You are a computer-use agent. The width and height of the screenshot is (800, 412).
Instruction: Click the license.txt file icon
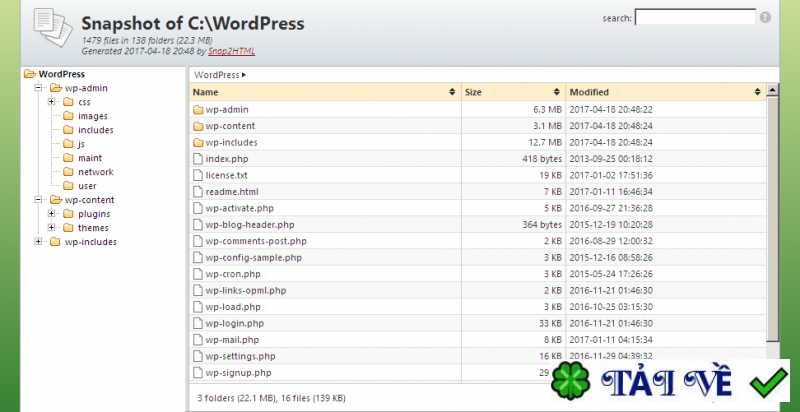pos(198,175)
